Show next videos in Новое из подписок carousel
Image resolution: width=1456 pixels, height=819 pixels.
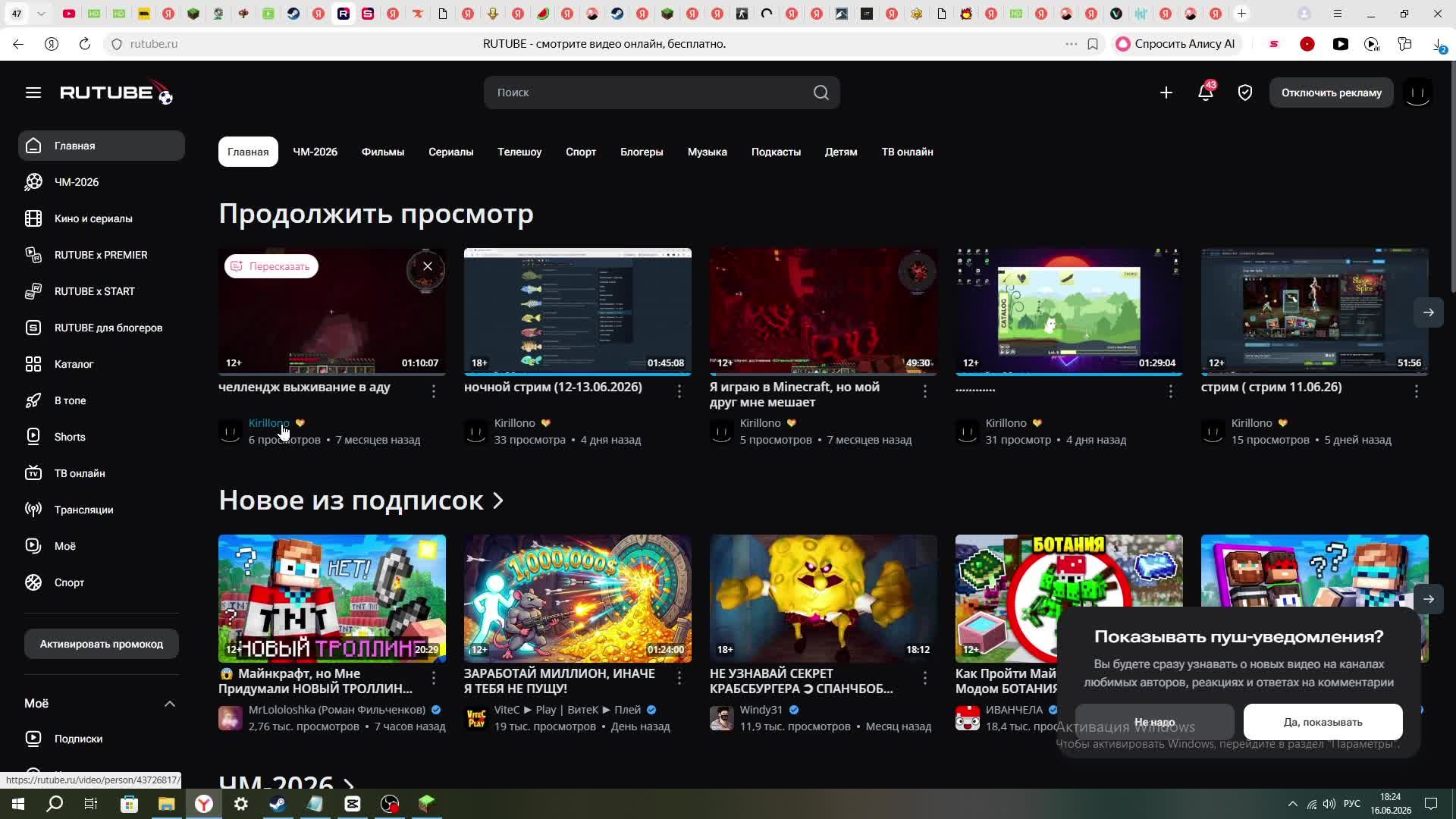[1429, 599]
